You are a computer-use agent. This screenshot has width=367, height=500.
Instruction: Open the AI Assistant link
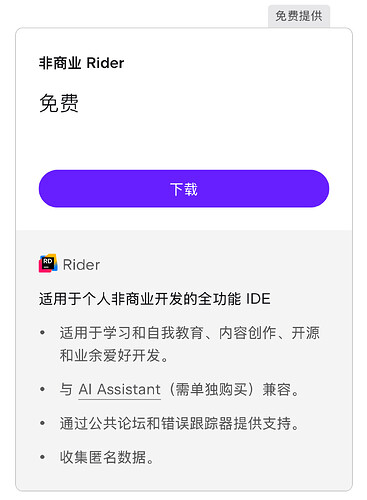click(119, 389)
